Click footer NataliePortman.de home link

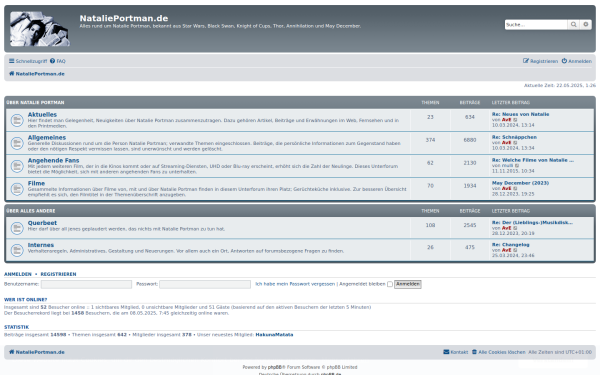tap(37, 352)
